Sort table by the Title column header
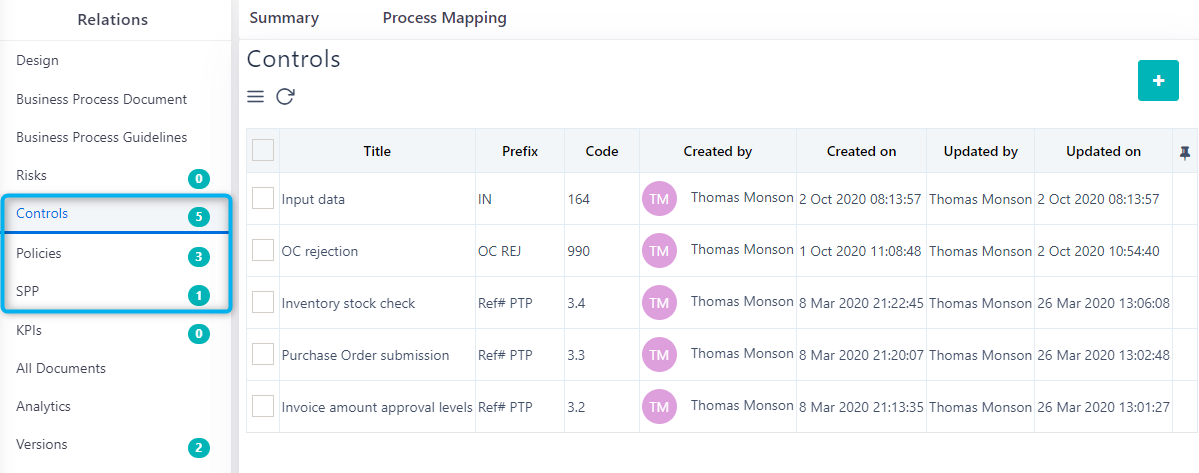 (x=377, y=152)
